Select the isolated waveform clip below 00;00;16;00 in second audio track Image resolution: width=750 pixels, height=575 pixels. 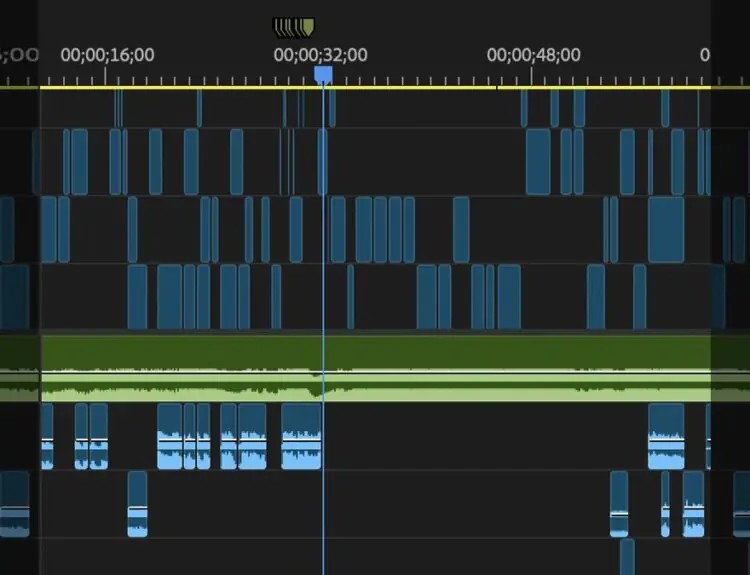137,504
